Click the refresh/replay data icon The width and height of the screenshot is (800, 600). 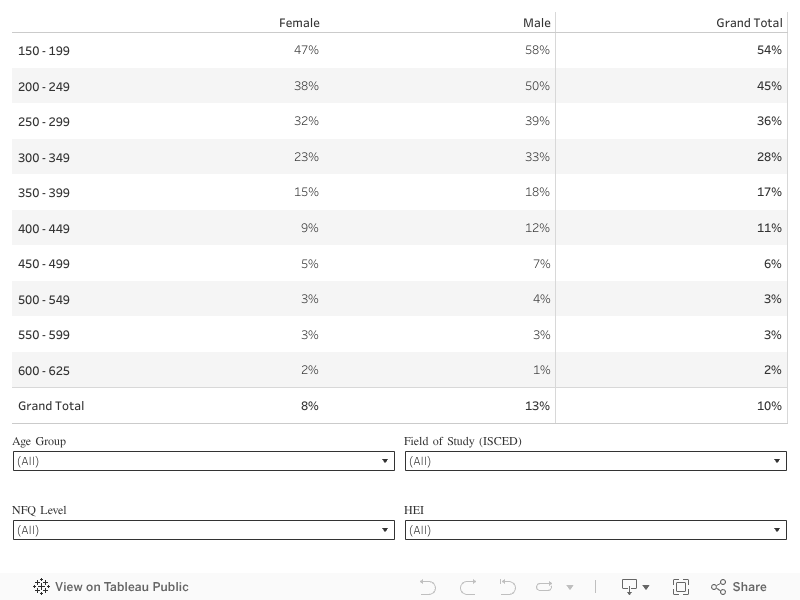coord(545,587)
